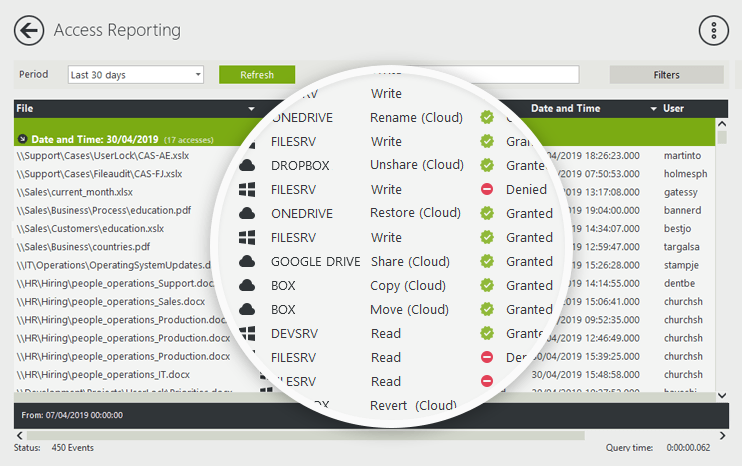Open the Period dropdown showing Last 30 days
The height and width of the screenshot is (466, 742).
coord(135,75)
